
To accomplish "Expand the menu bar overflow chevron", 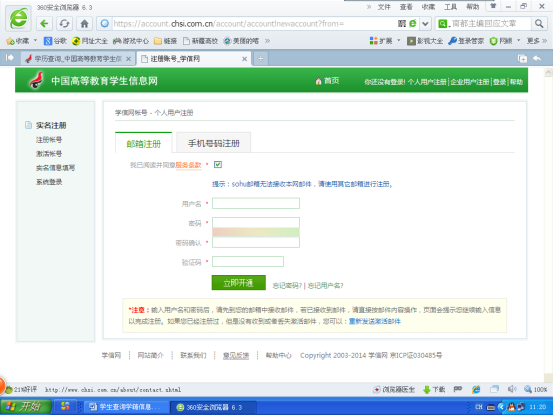I will [369, 7].
